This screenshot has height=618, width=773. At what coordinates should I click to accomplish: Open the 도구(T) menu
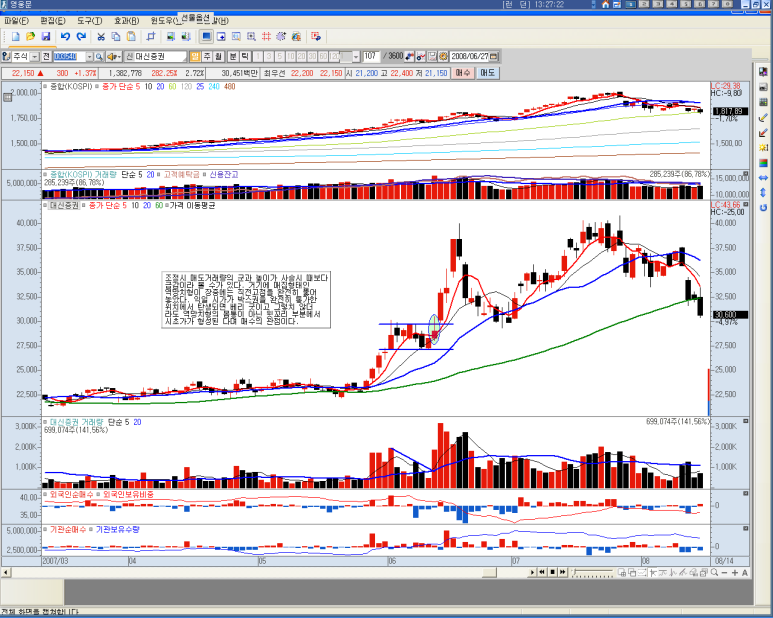pos(89,21)
